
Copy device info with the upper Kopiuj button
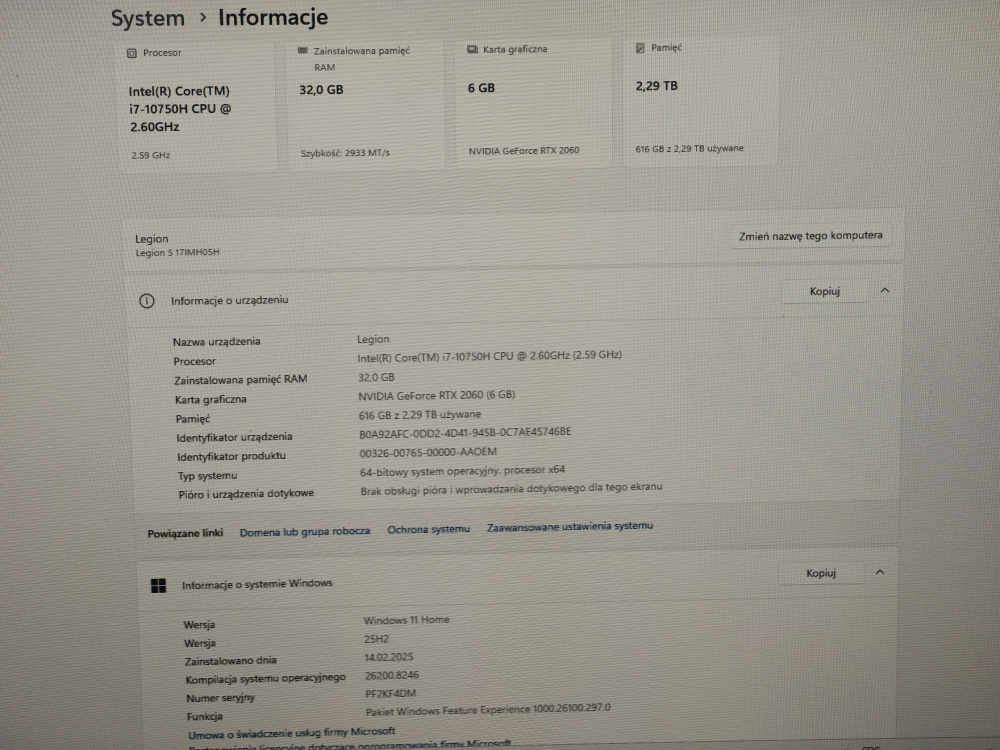click(x=824, y=292)
